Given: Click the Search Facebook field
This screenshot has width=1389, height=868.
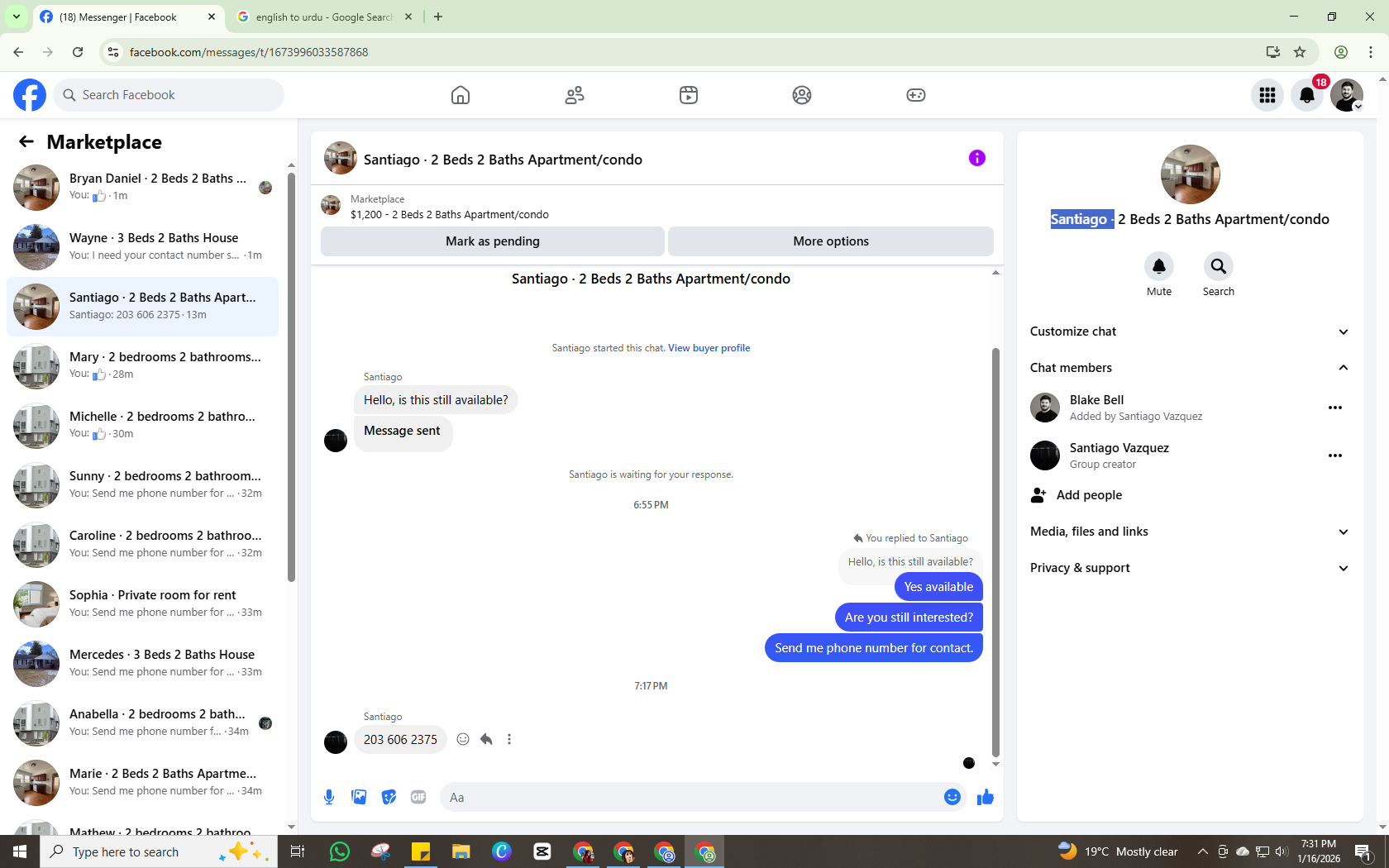Looking at the screenshot, I should click(x=169, y=95).
